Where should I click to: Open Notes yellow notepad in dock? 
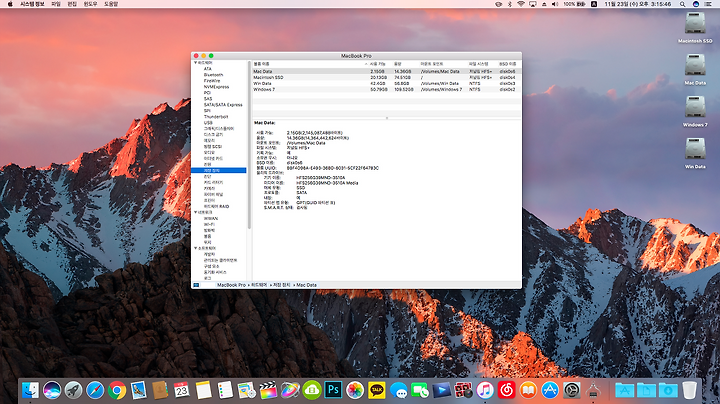[203, 390]
